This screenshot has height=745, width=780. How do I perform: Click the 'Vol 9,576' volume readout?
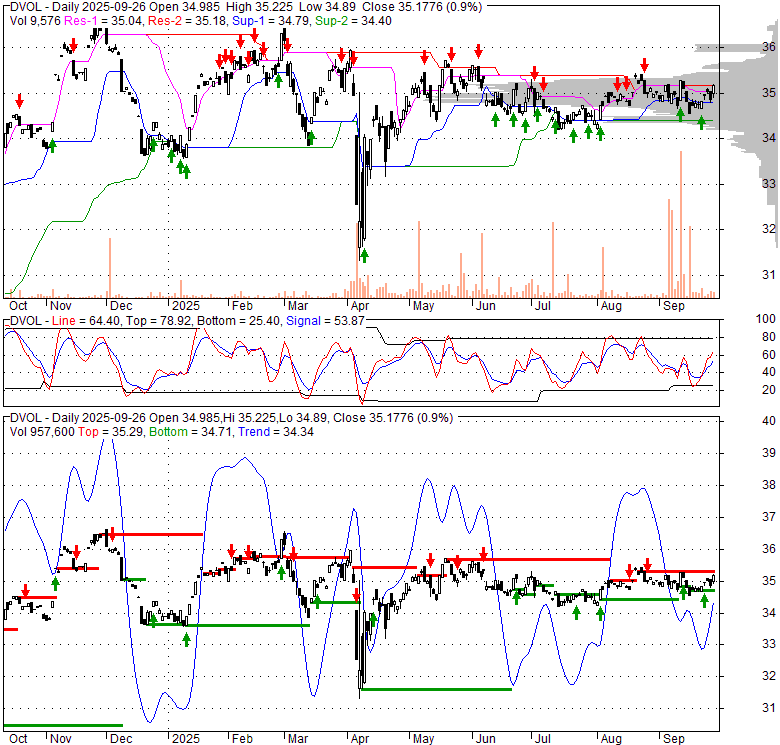pos(35,21)
